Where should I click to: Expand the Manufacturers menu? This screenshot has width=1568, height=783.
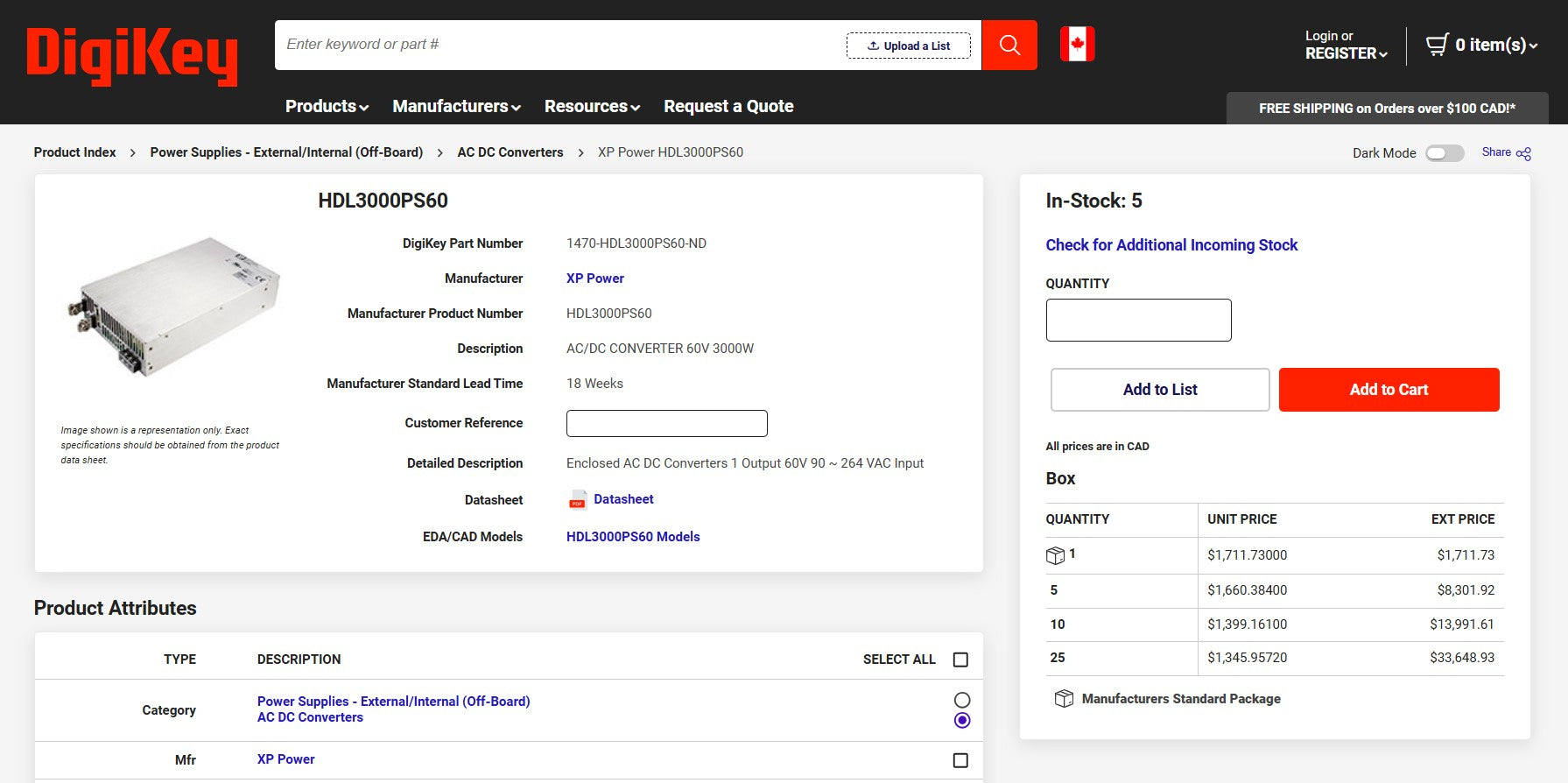coord(456,106)
